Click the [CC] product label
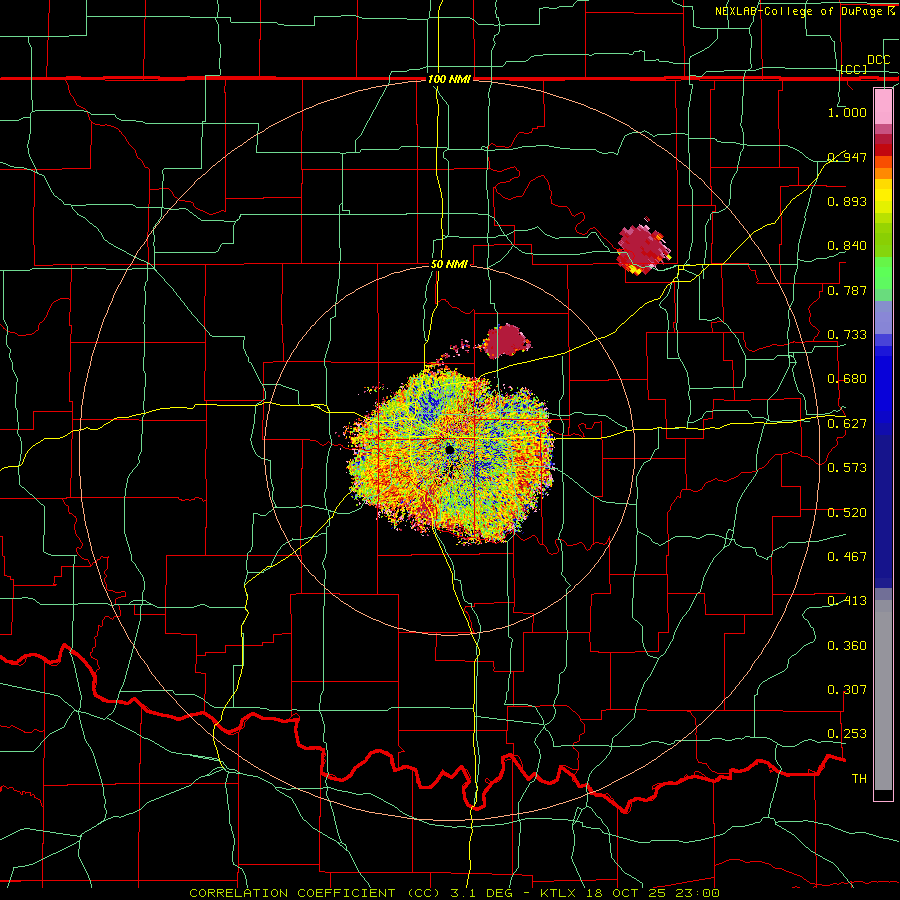Screen dimensions: 900x900 854,69
